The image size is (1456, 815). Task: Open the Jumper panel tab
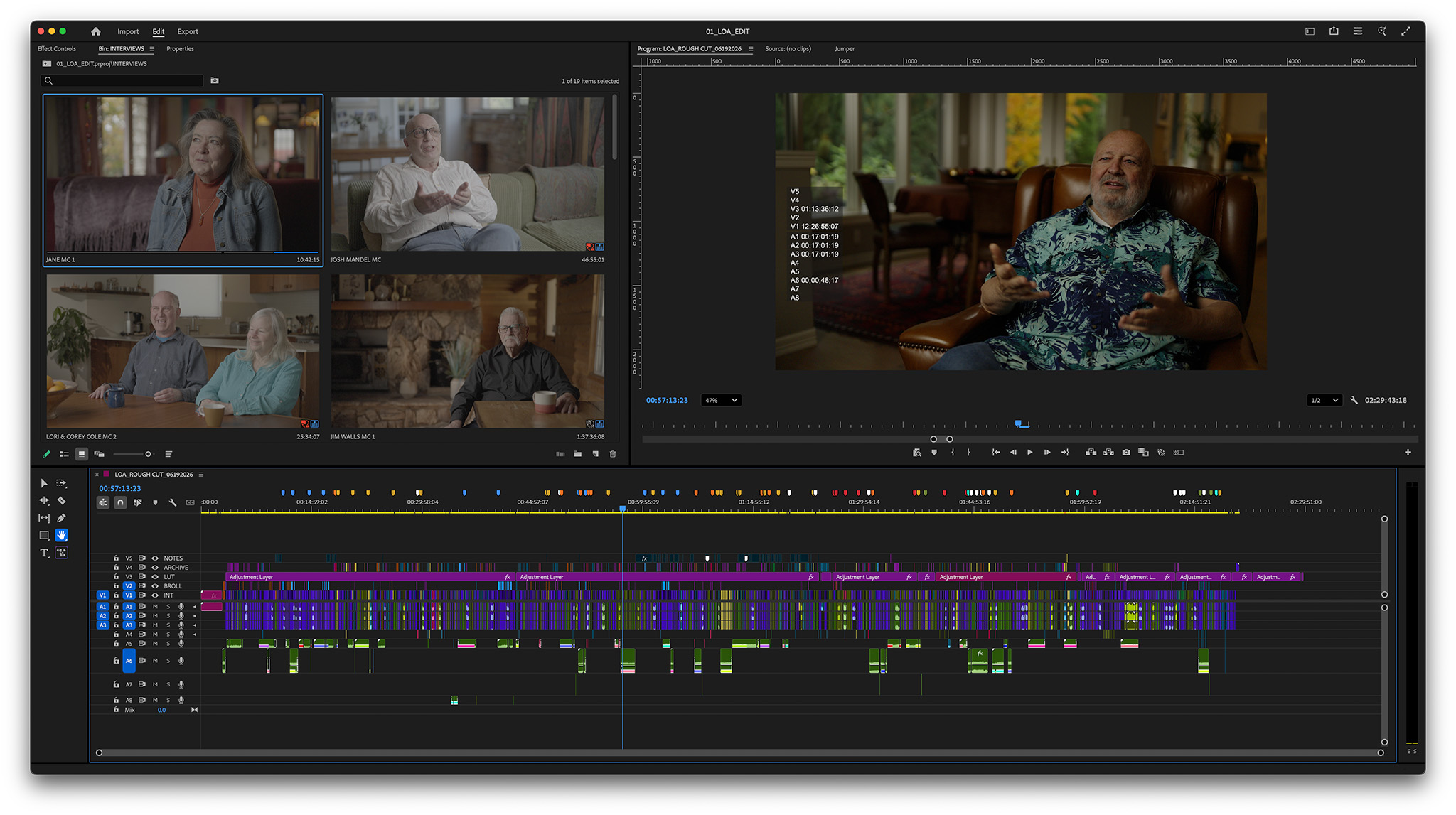845,49
